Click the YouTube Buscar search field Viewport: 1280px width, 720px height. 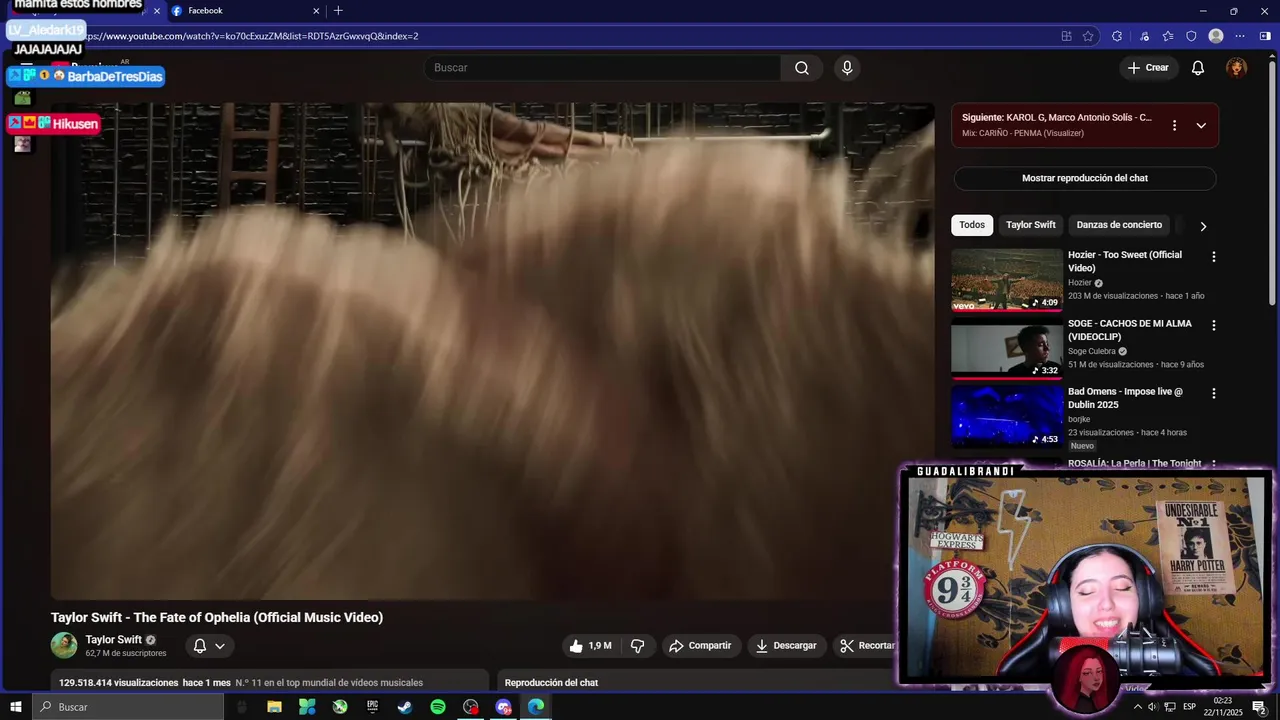tap(603, 68)
